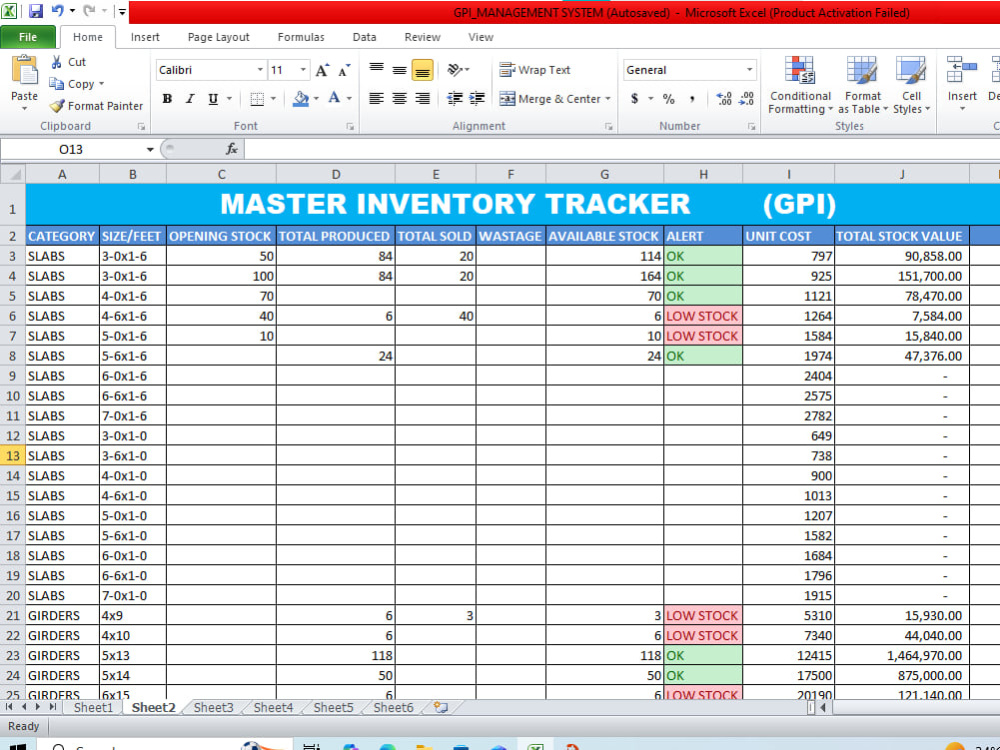Toggle italic formatting

pyautogui.click(x=190, y=99)
